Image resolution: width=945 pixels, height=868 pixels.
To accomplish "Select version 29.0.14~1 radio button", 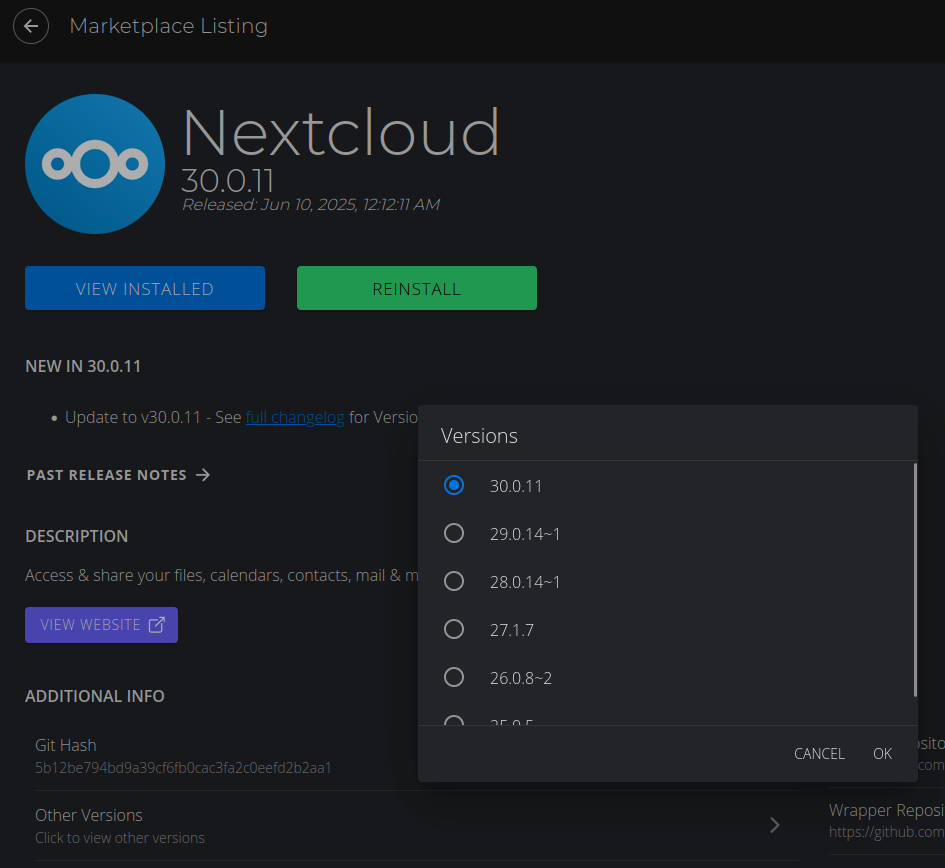I will [454, 533].
